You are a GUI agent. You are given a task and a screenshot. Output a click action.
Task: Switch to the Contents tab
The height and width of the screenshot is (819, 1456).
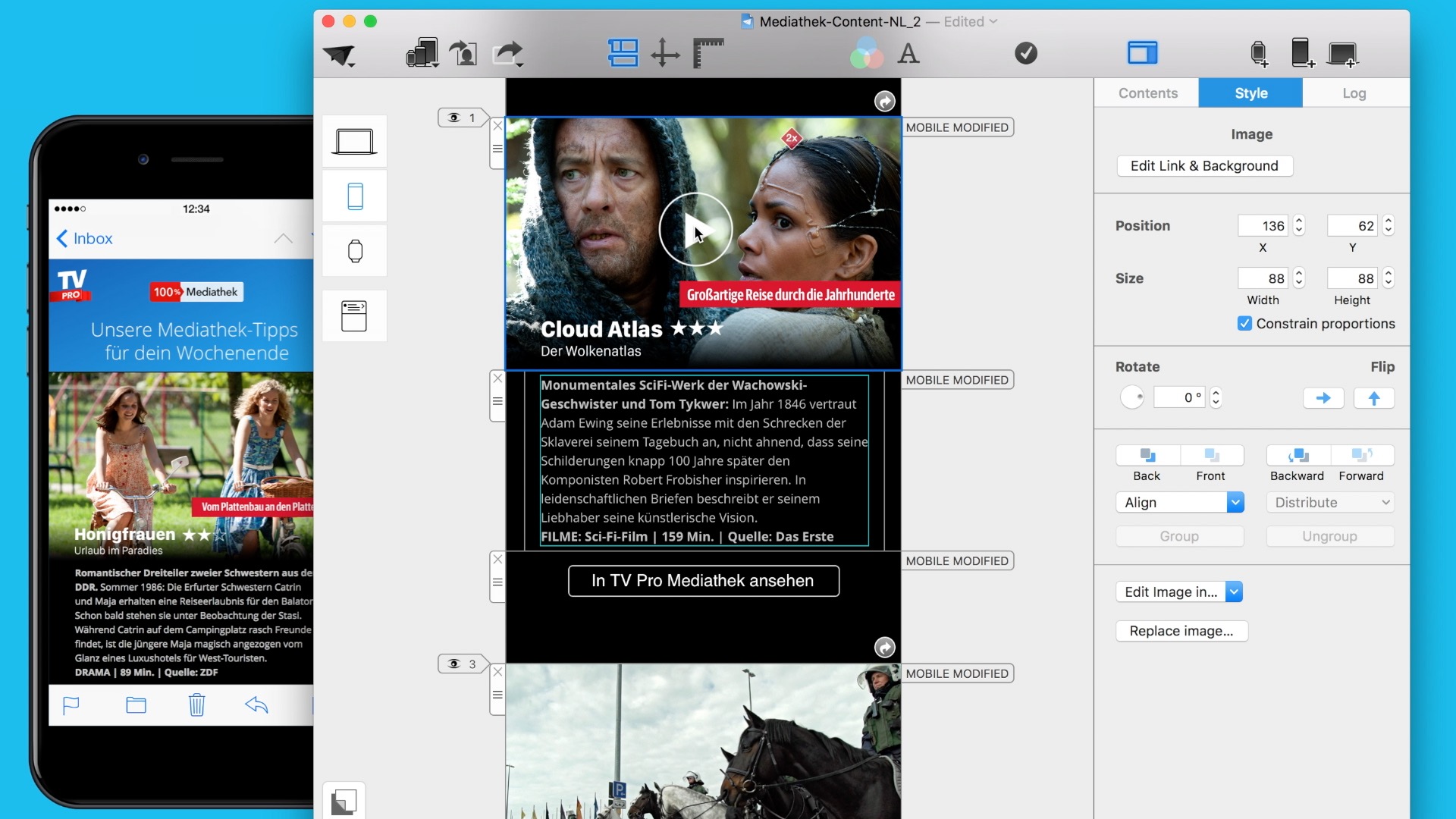[1147, 93]
